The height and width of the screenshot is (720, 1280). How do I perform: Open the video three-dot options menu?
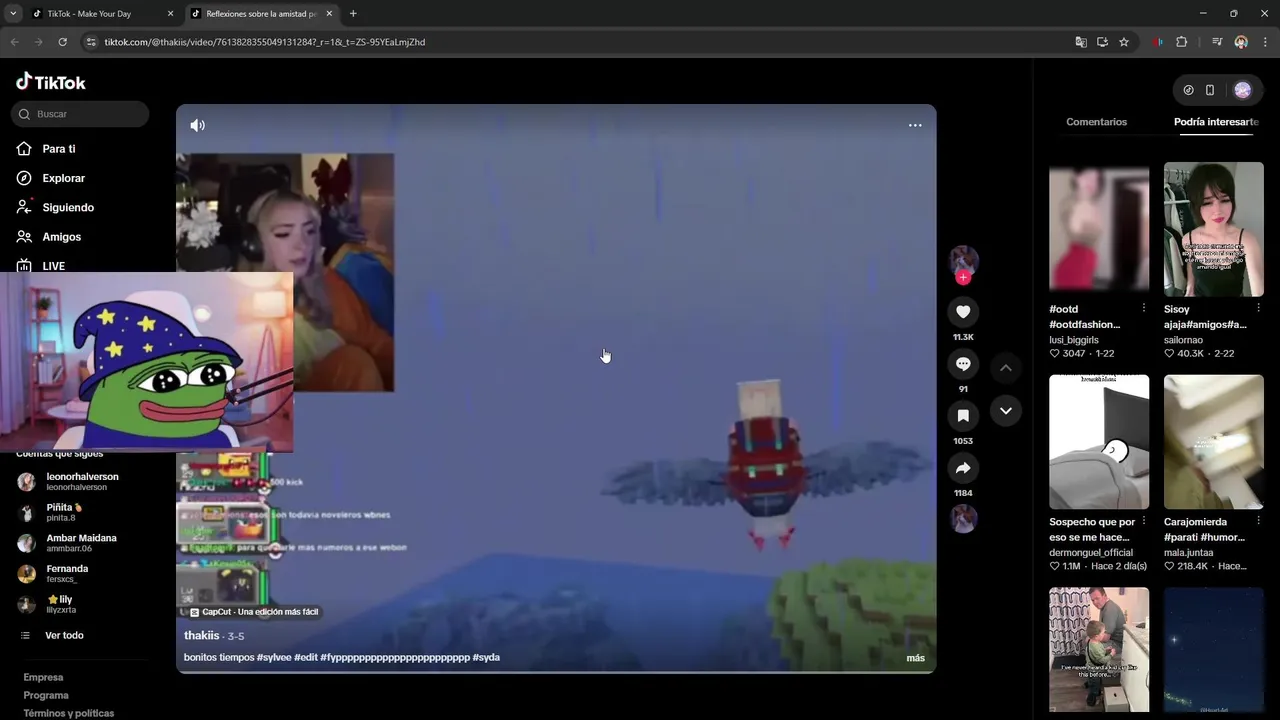tap(915, 125)
